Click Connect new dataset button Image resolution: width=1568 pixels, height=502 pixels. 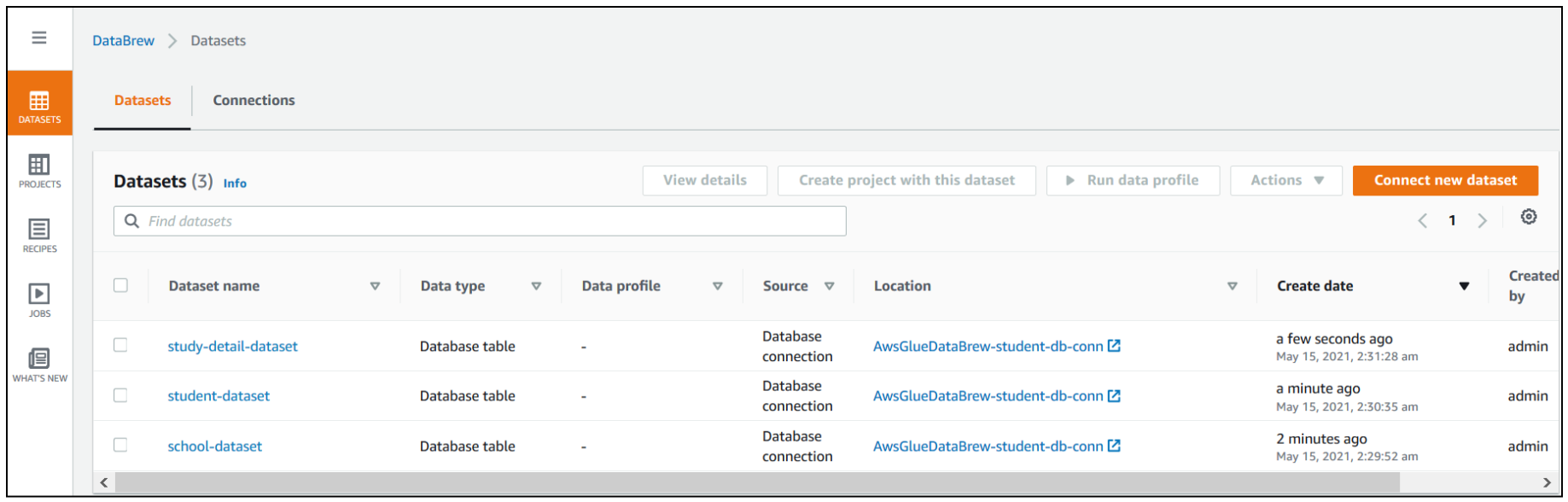coord(1445,180)
